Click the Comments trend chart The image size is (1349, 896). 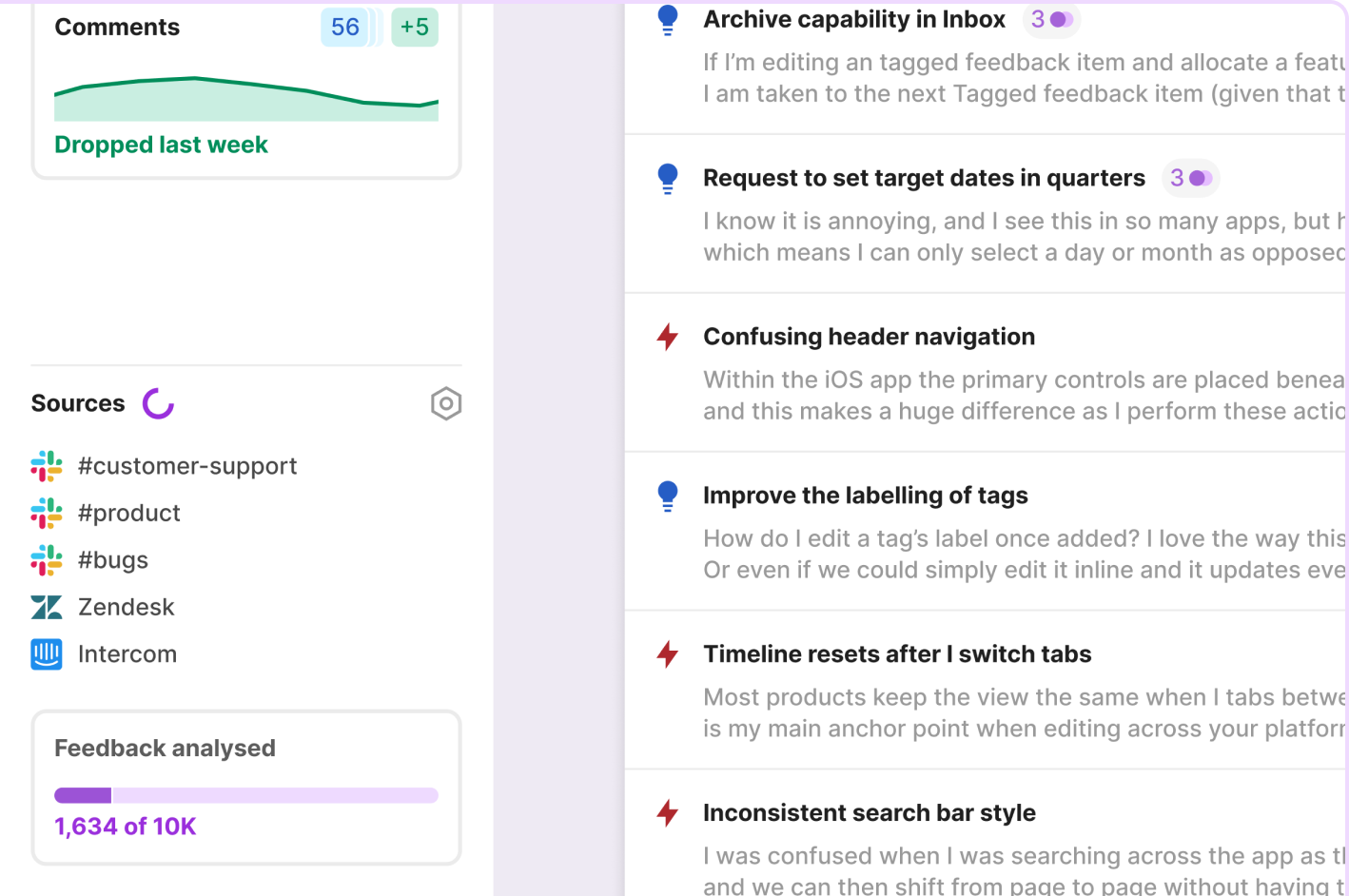(246, 99)
